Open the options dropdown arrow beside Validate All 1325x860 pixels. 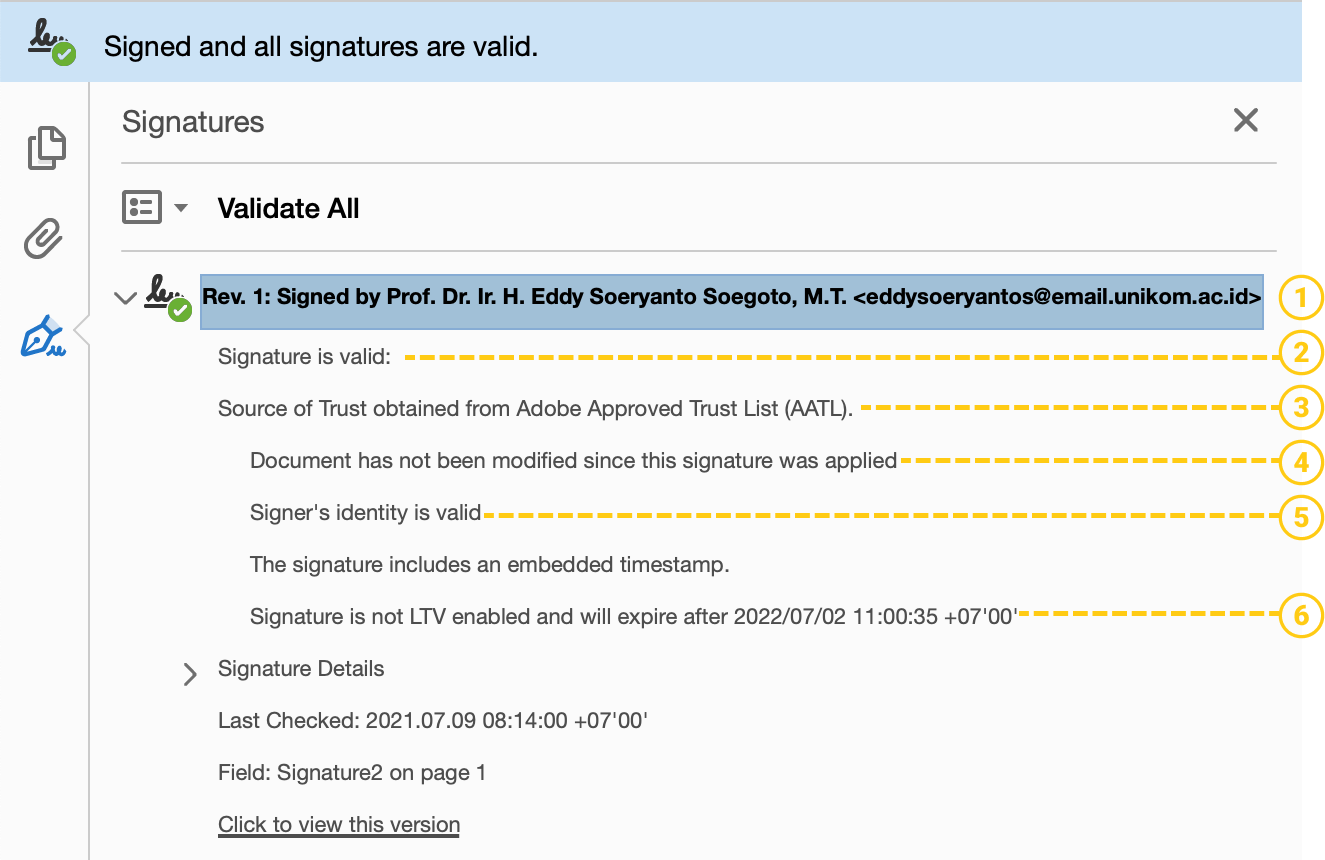pyautogui.click(x=181, y=208)
